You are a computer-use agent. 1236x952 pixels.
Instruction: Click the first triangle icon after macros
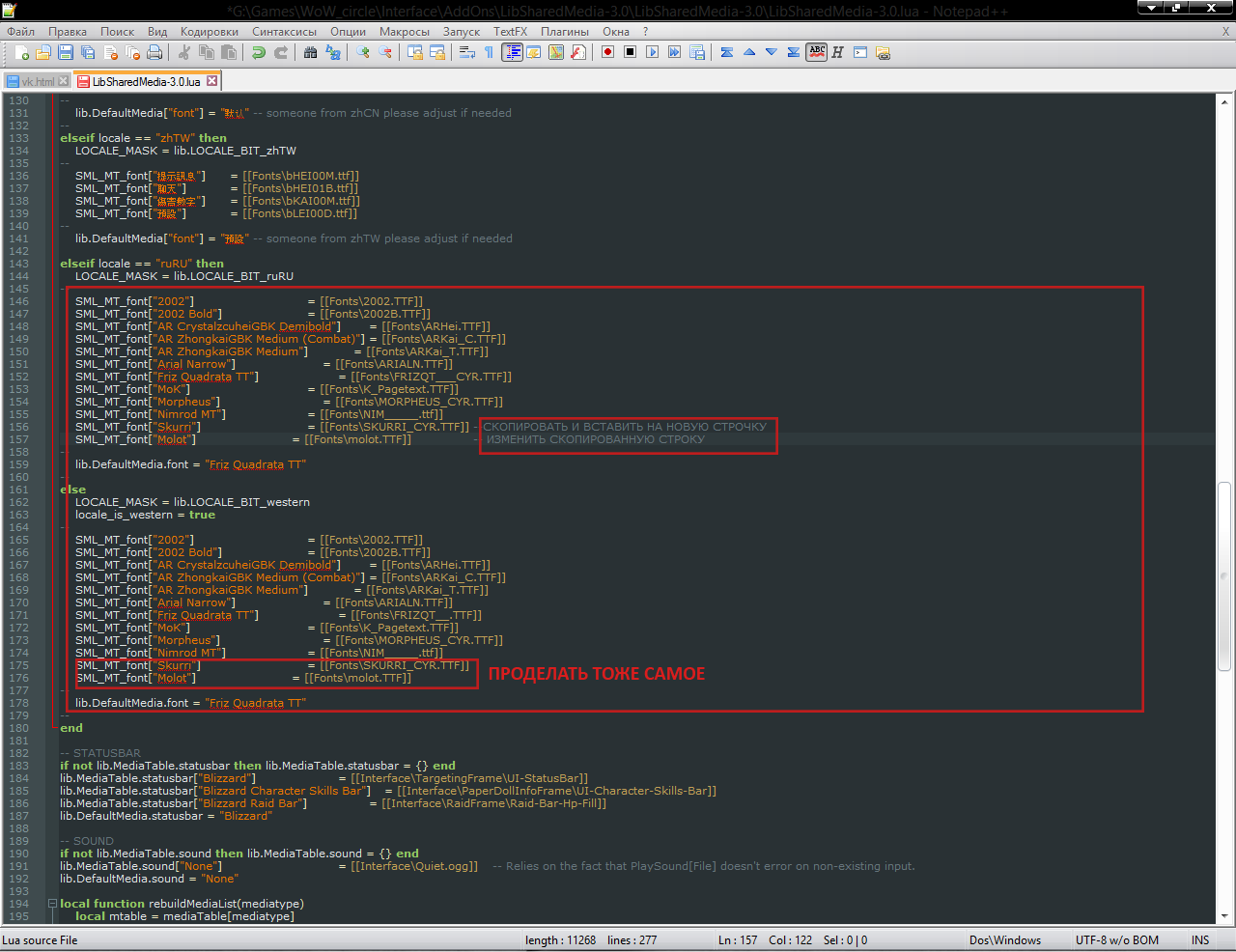[726, 52]
